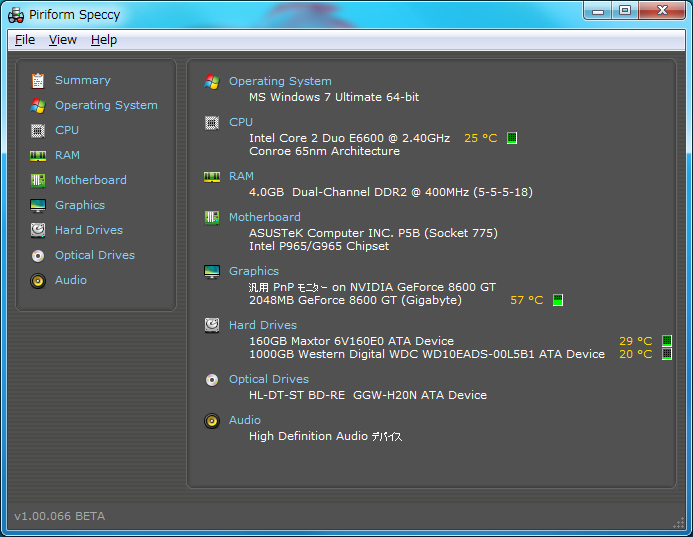The height and width of the screenshot is (537, 693).
Task: Click the CPU chip icon in main panel
Action: tap(212, 122)
